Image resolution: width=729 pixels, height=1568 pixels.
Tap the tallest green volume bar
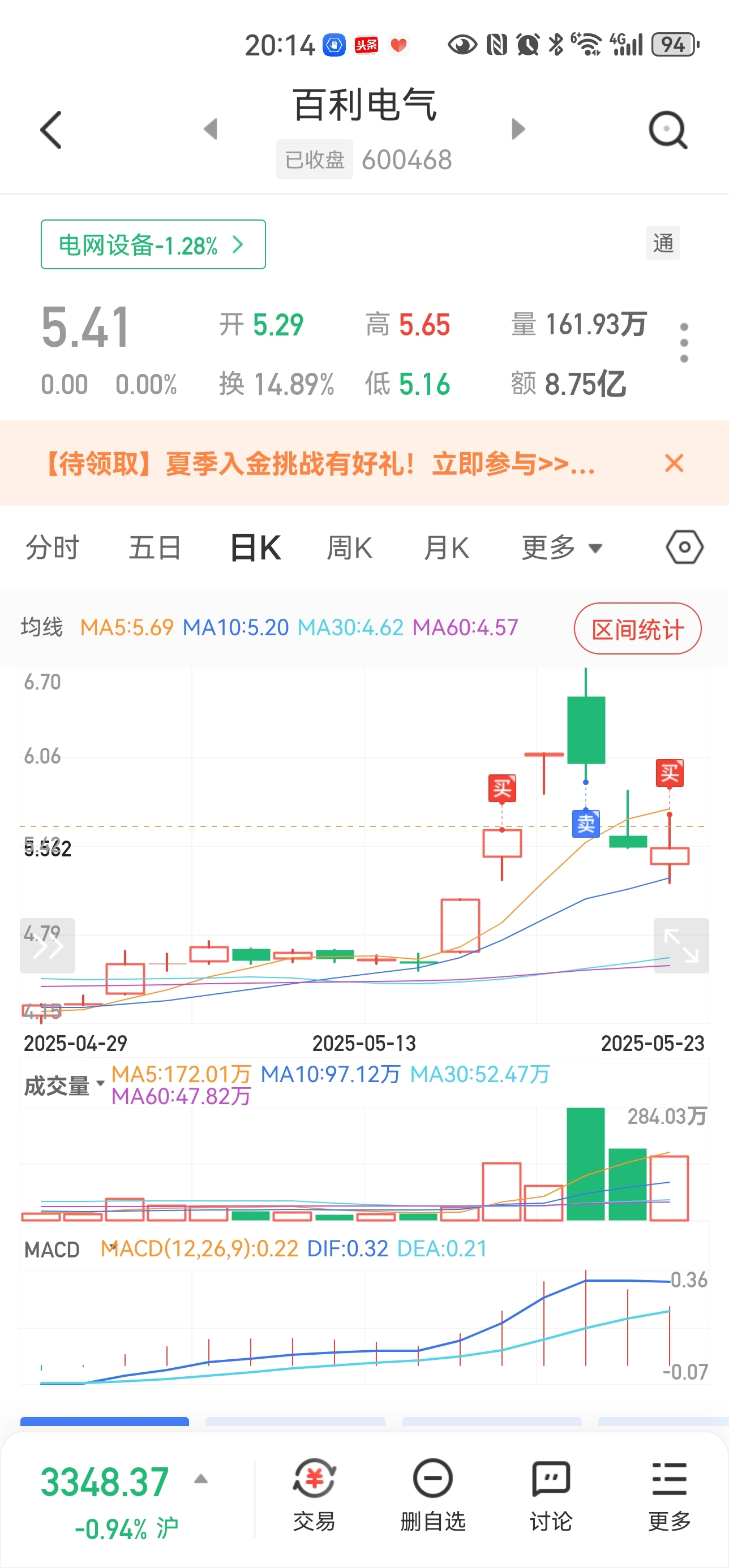586,1164
